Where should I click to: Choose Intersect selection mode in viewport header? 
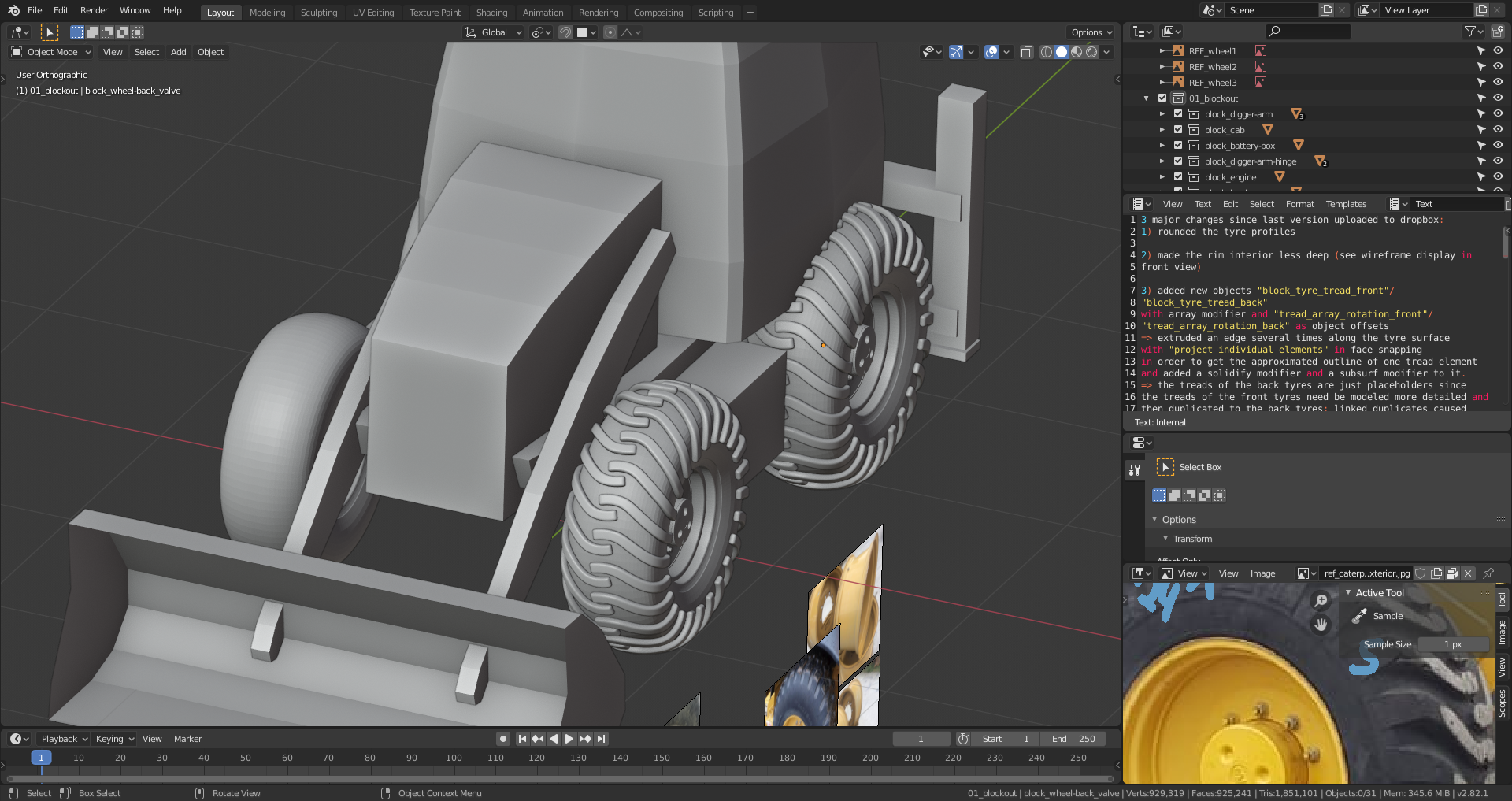[x=137, y=32]
